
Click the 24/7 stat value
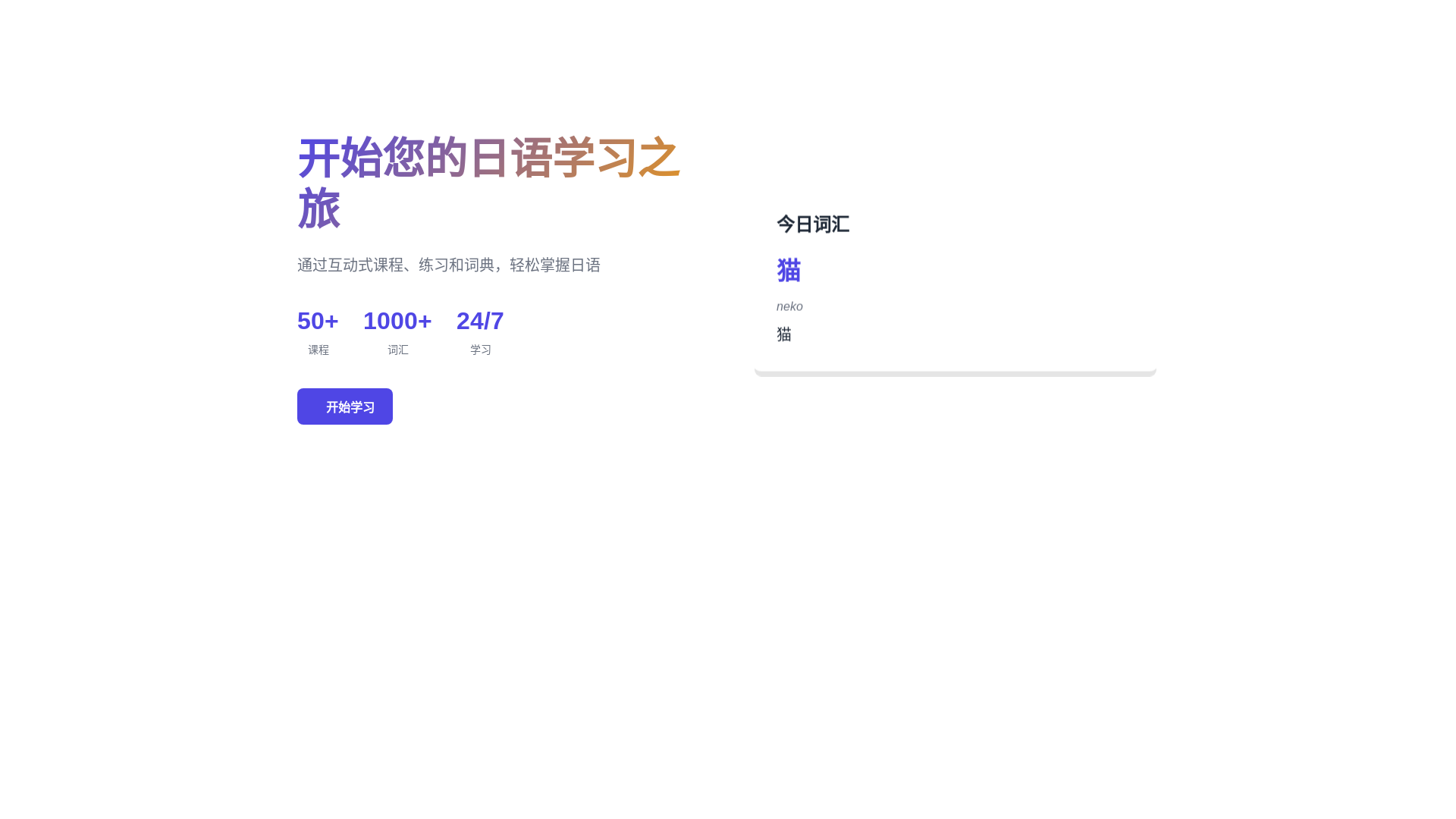tap(480, 321)
